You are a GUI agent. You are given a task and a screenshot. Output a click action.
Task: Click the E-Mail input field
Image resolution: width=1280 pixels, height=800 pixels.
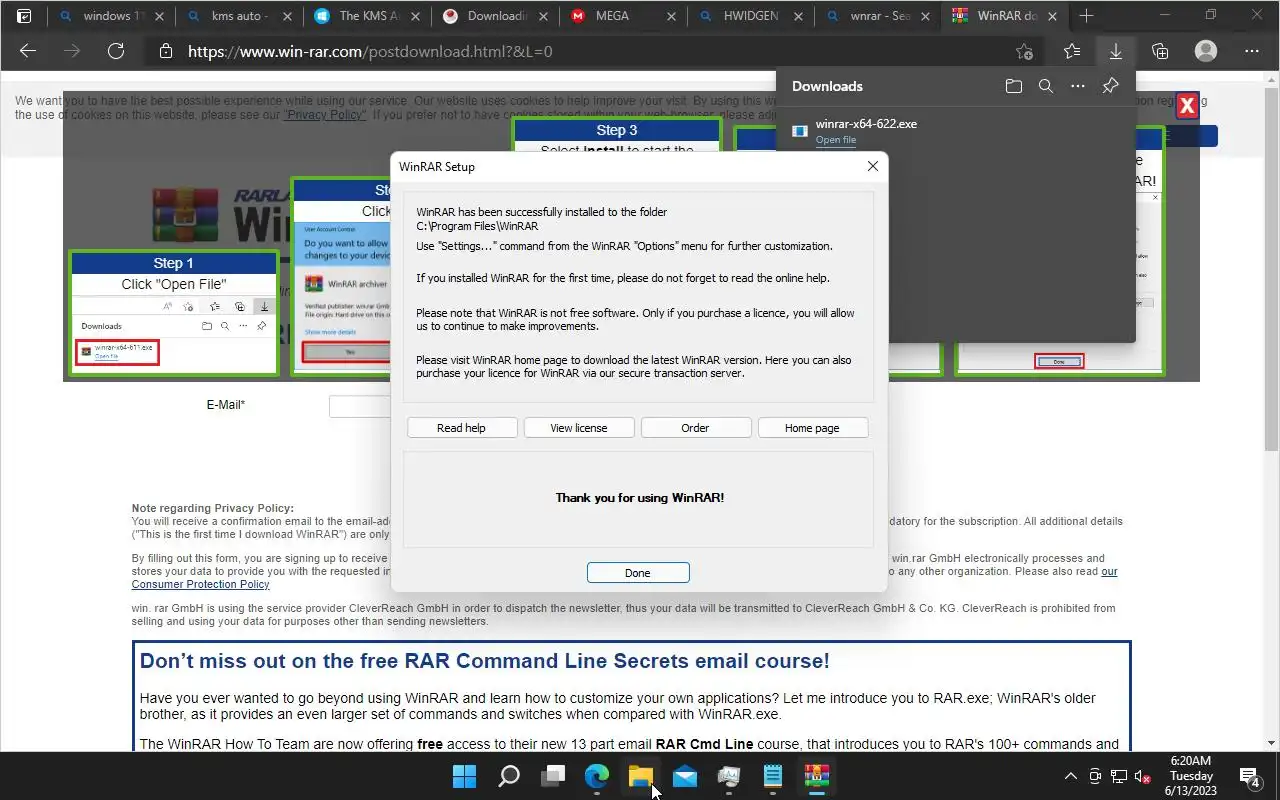click(360, 406)
